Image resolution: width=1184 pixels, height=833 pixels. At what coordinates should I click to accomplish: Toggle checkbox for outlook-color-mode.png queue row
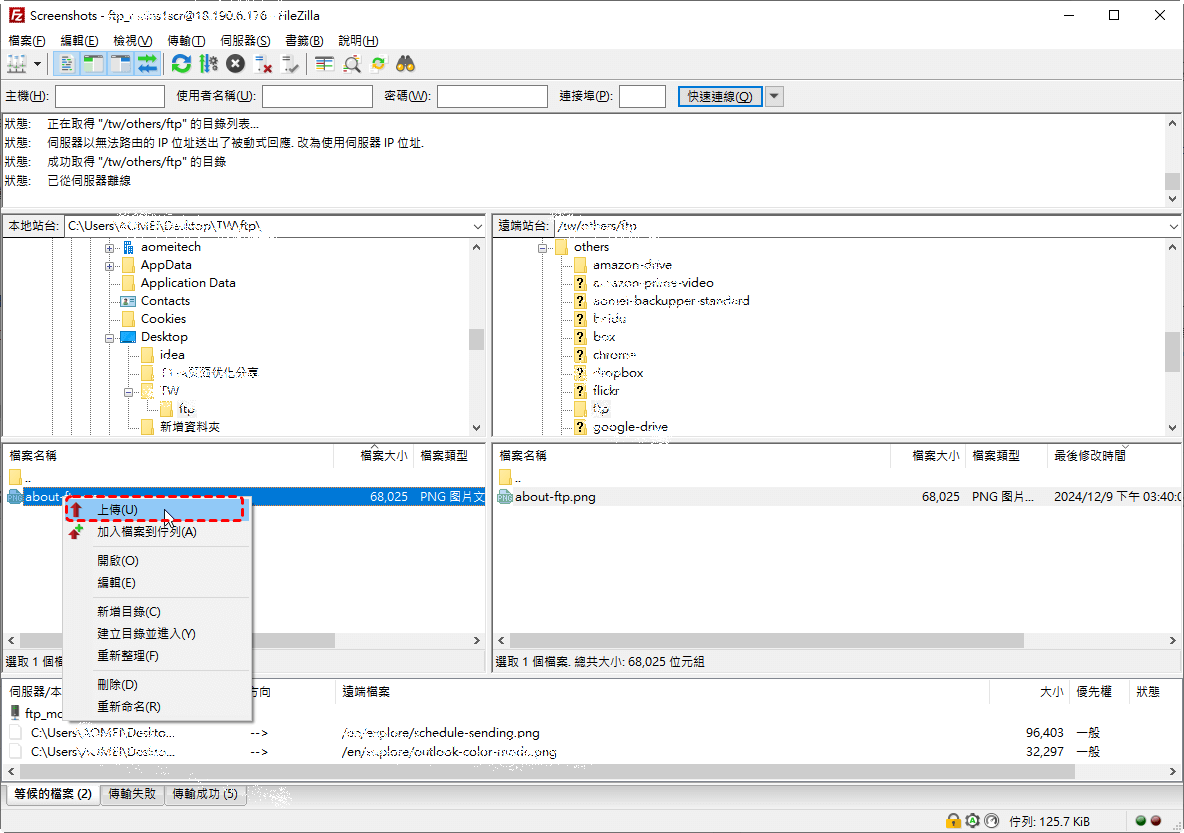pyautogui.click(x=15, y=751)
